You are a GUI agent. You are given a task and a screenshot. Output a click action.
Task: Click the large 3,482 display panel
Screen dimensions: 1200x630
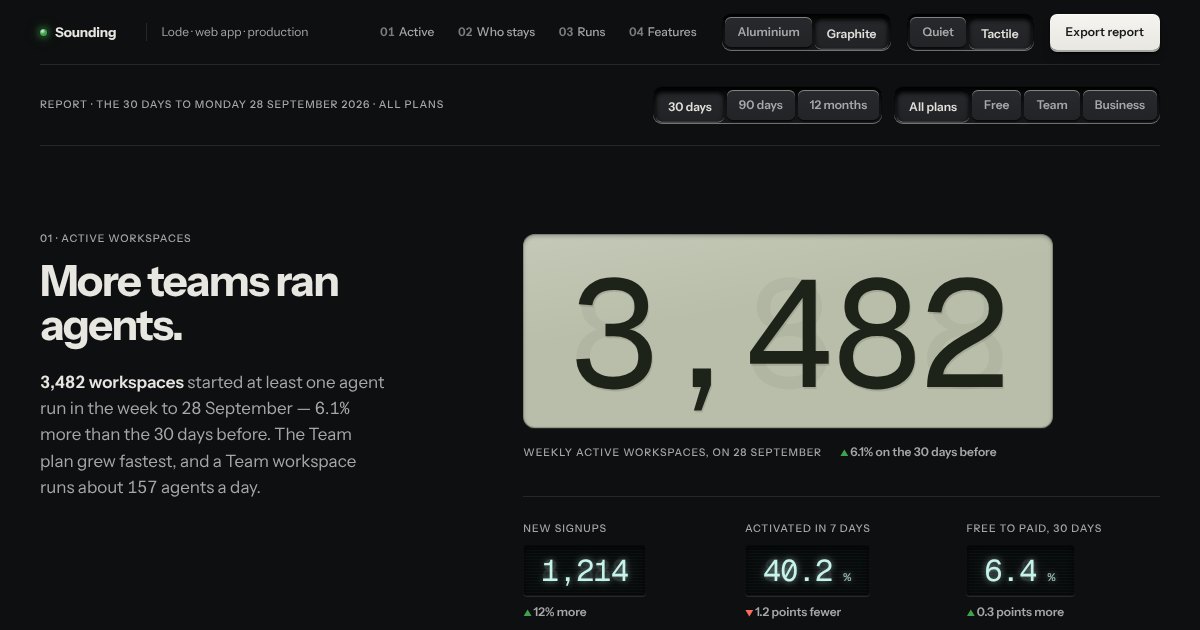point(788,331)
